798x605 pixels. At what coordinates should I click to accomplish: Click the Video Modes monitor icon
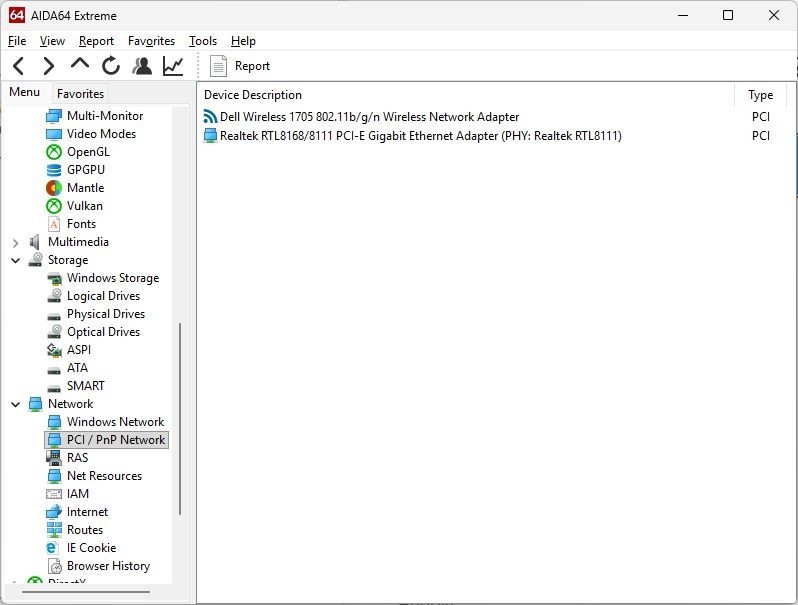pyautogui.click(x=53, y=134)
